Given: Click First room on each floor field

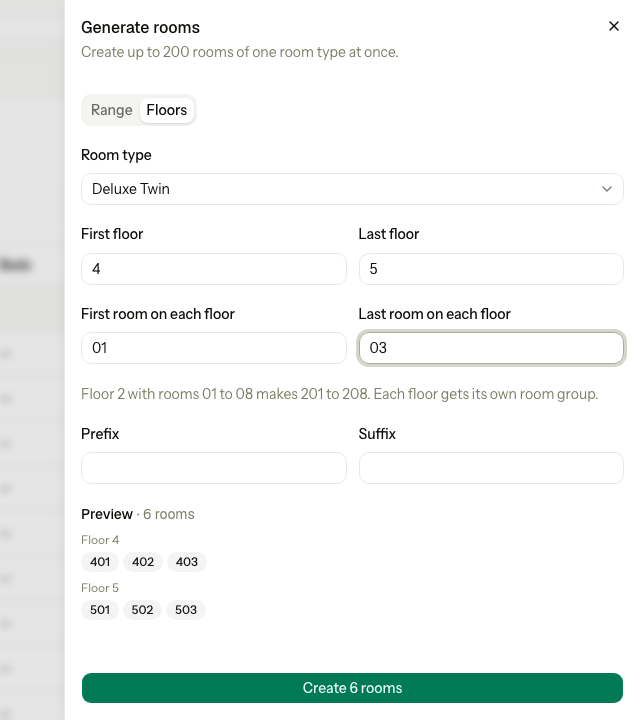Looking at the screenshot, I should (213, 348).
